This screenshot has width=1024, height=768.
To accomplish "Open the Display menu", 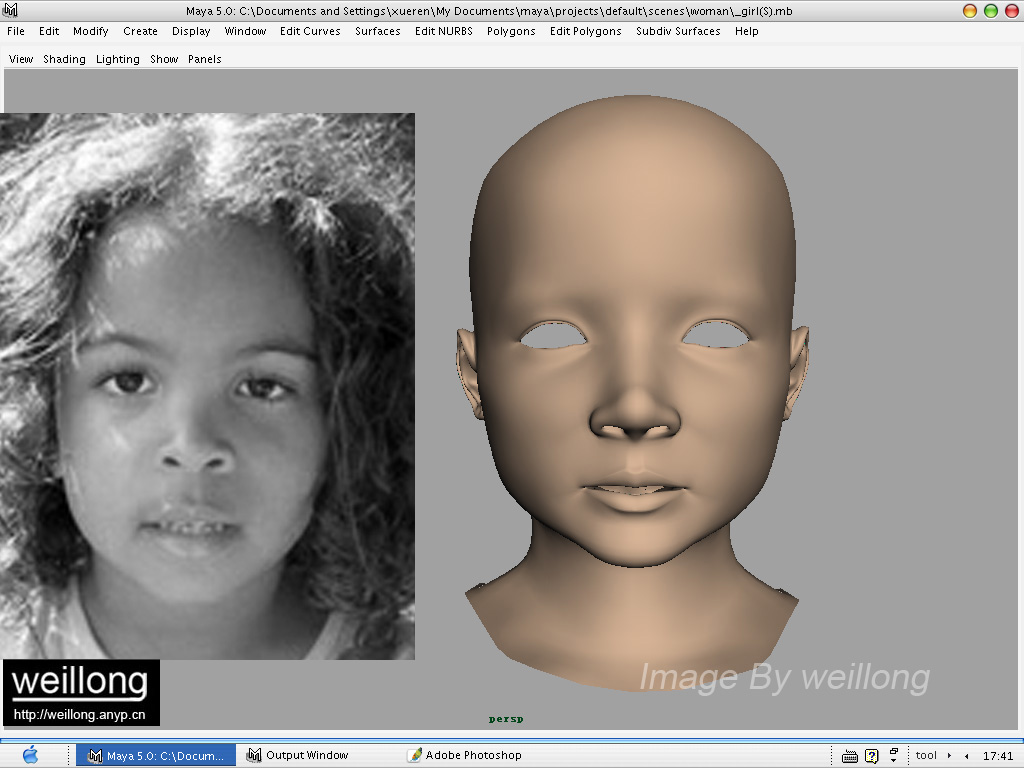I will pos(191,31).
